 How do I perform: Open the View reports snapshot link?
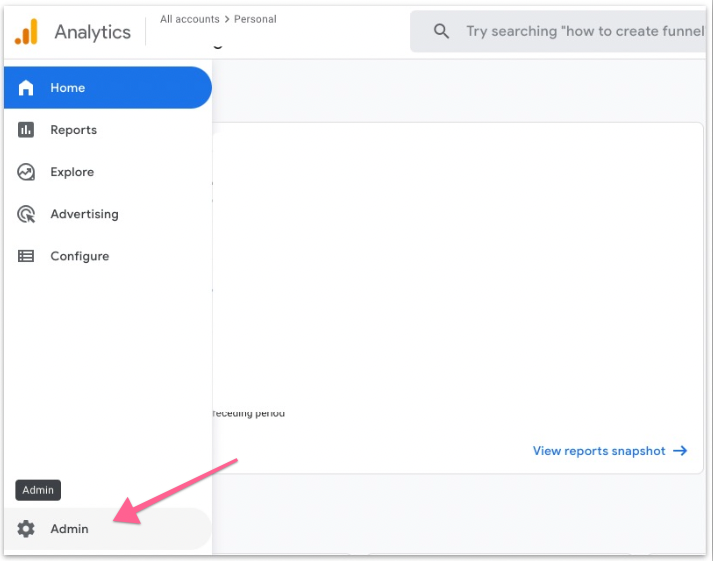(x=598, y=451)
